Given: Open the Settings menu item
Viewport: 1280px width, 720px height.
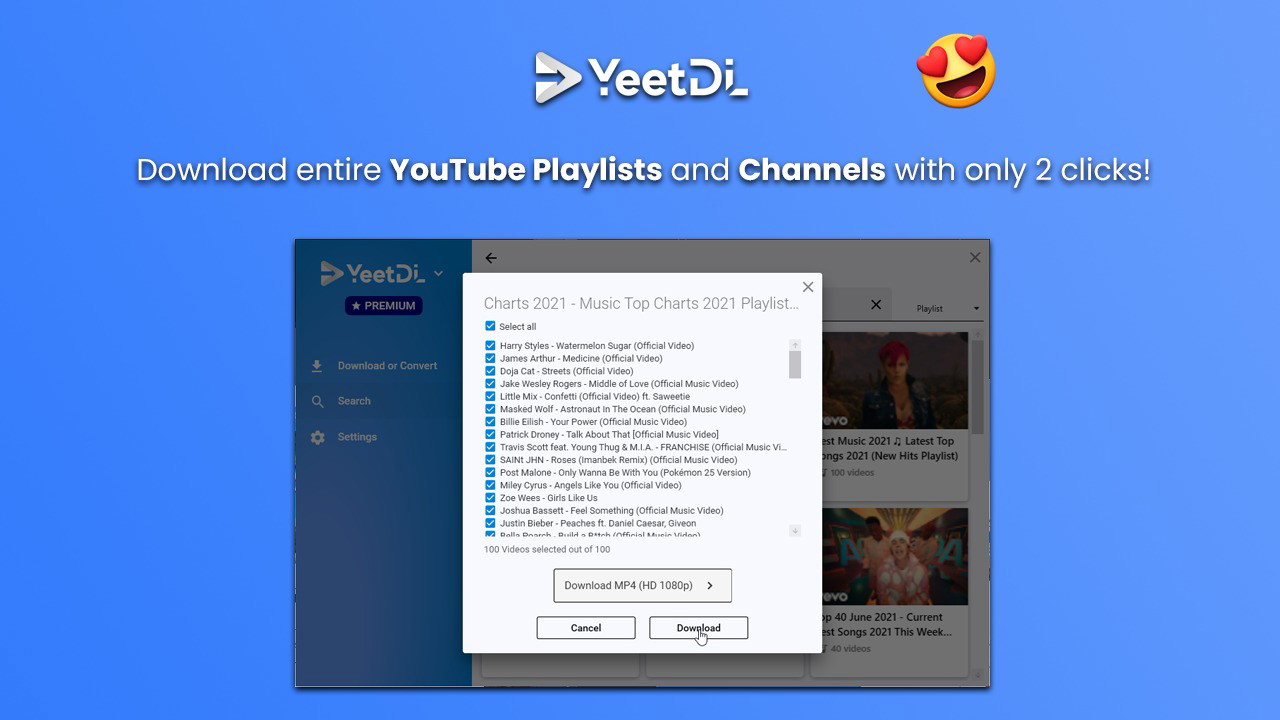Looking at the screenshot, I should click(x=357, y=437).
